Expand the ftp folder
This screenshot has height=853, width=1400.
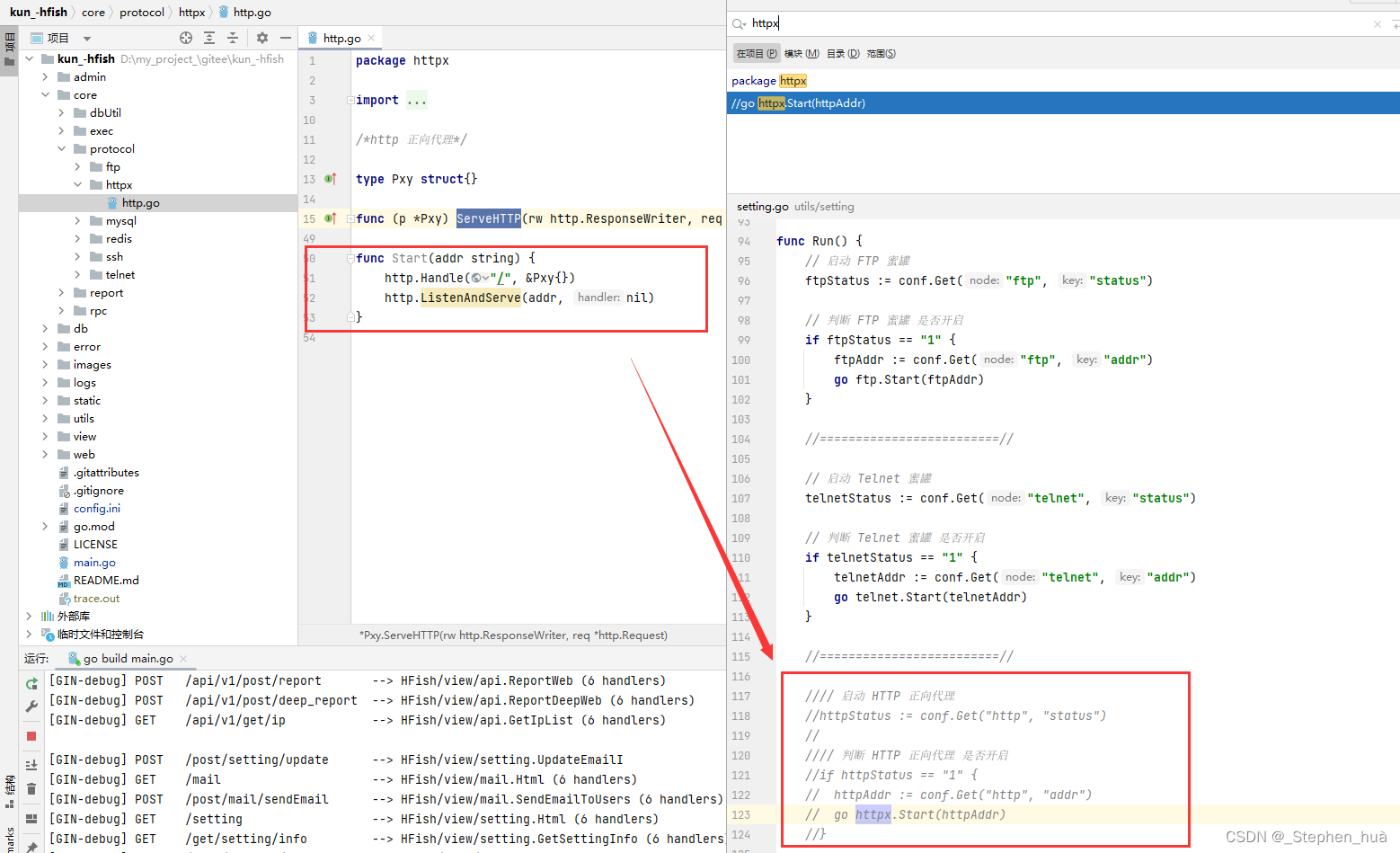[77, 166]
